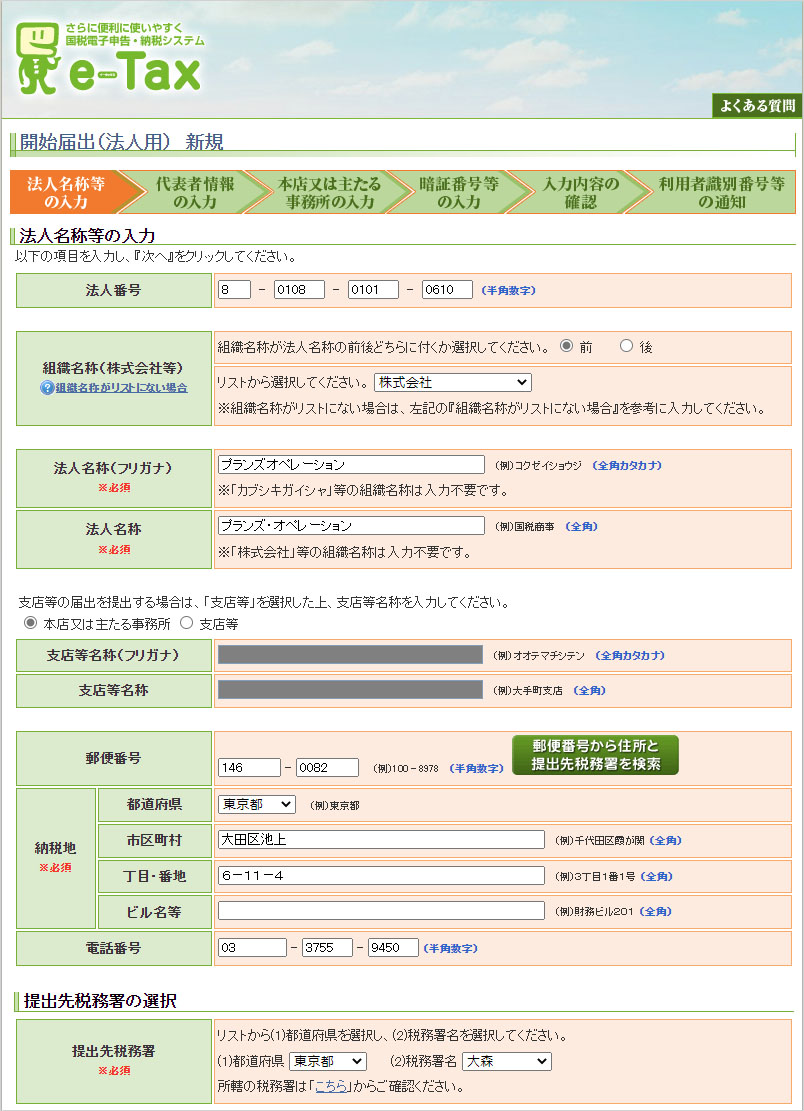Choose the 支店等 radio option
804x1111 pixels.
coord(186,623)
